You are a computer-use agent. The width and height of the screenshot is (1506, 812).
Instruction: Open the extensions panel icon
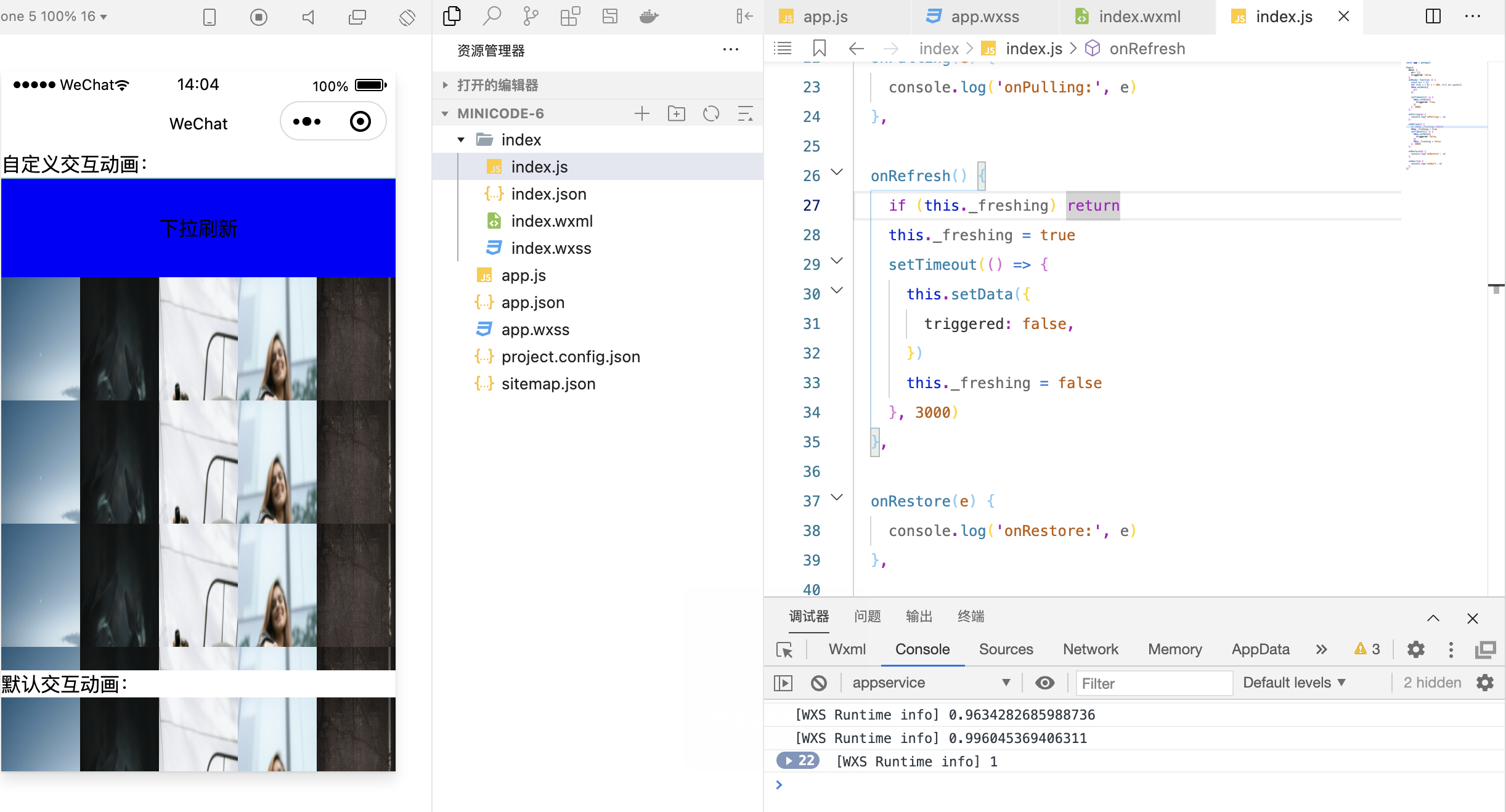(x=570, y=16)
